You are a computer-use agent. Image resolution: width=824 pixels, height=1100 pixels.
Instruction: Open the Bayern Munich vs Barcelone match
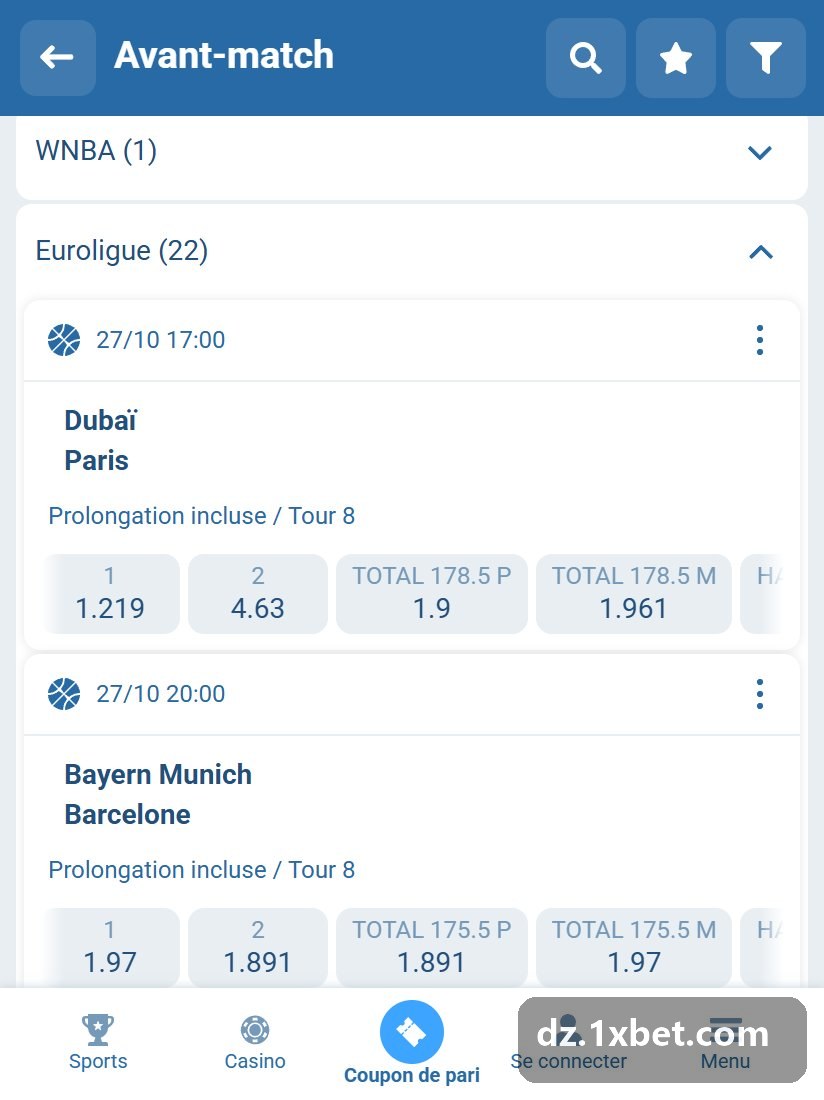[158, 794]
